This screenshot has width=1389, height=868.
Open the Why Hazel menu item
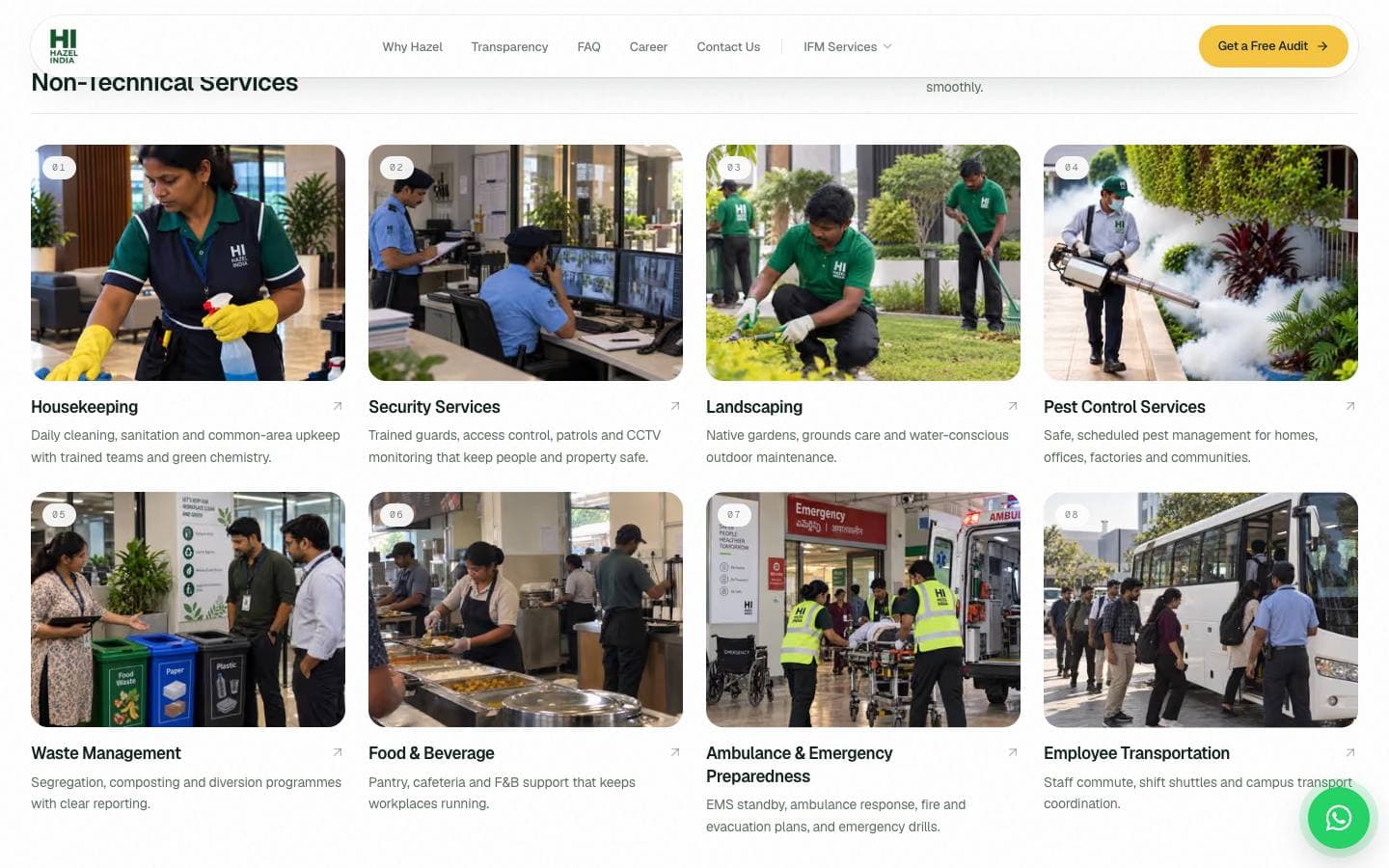[x=412, y=46]
